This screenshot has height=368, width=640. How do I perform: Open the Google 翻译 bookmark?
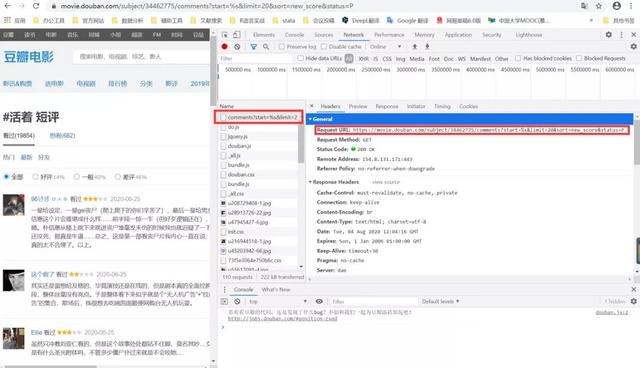tap(408, 20)
